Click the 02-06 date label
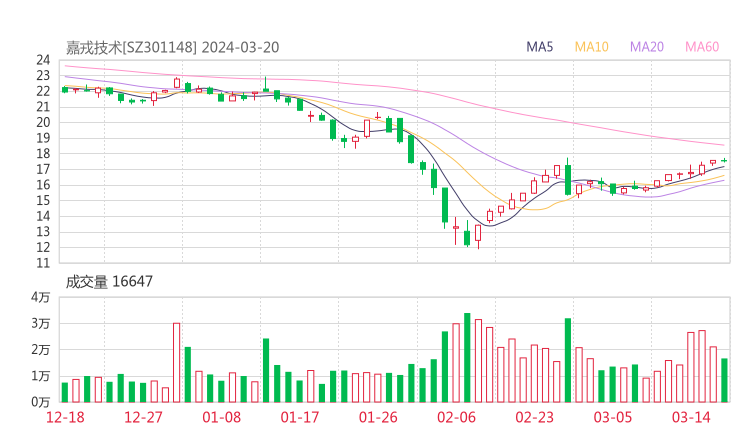This screenshot has width=740, height=440. (456, 417)
